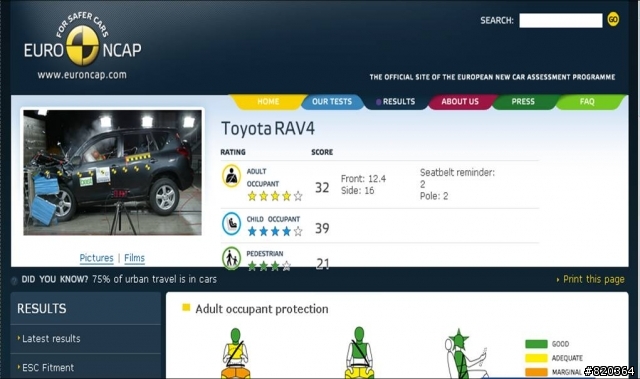The image size is (640, 379).
Task: Open ESC Fitment in sidebar
Action: [48, 368]
